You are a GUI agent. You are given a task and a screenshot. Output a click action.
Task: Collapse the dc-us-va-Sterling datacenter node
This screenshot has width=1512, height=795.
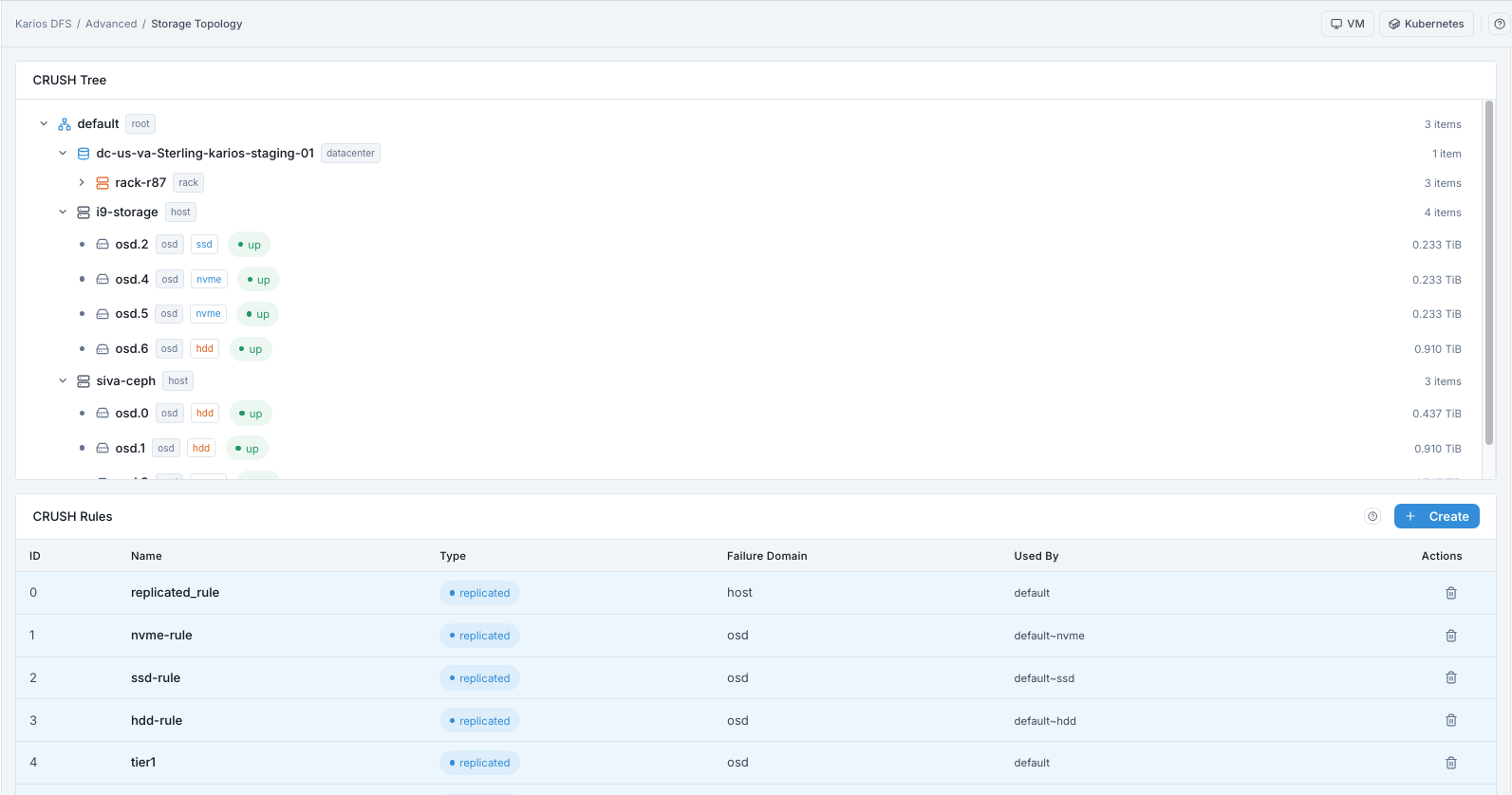(63, 154)
